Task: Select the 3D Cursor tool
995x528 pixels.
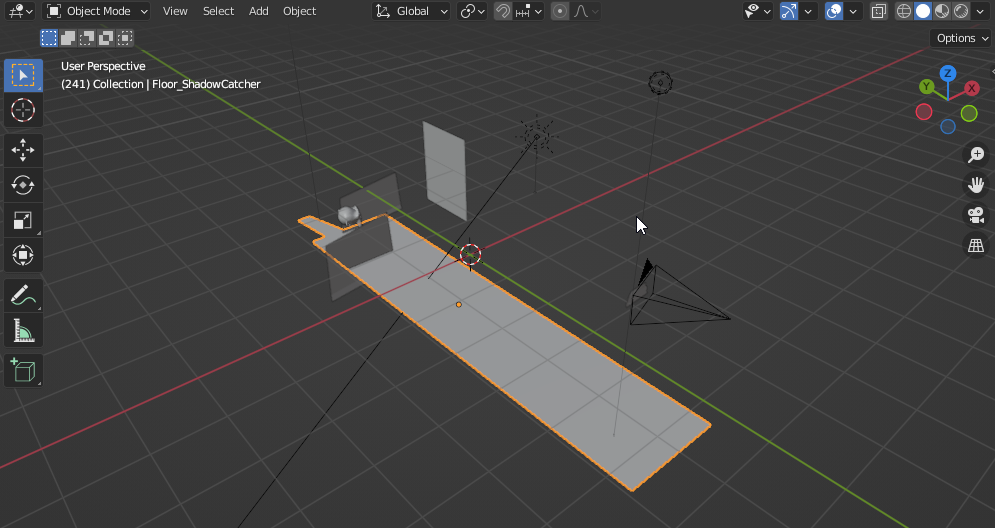Action: [23, 109]
